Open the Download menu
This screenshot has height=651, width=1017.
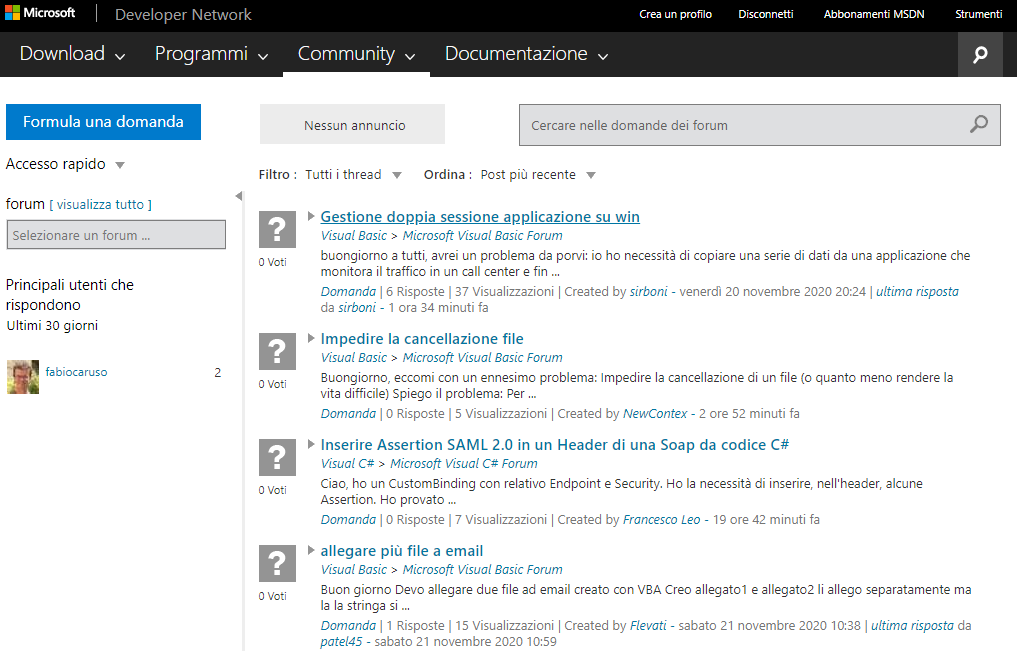click(x=72, y=54)
